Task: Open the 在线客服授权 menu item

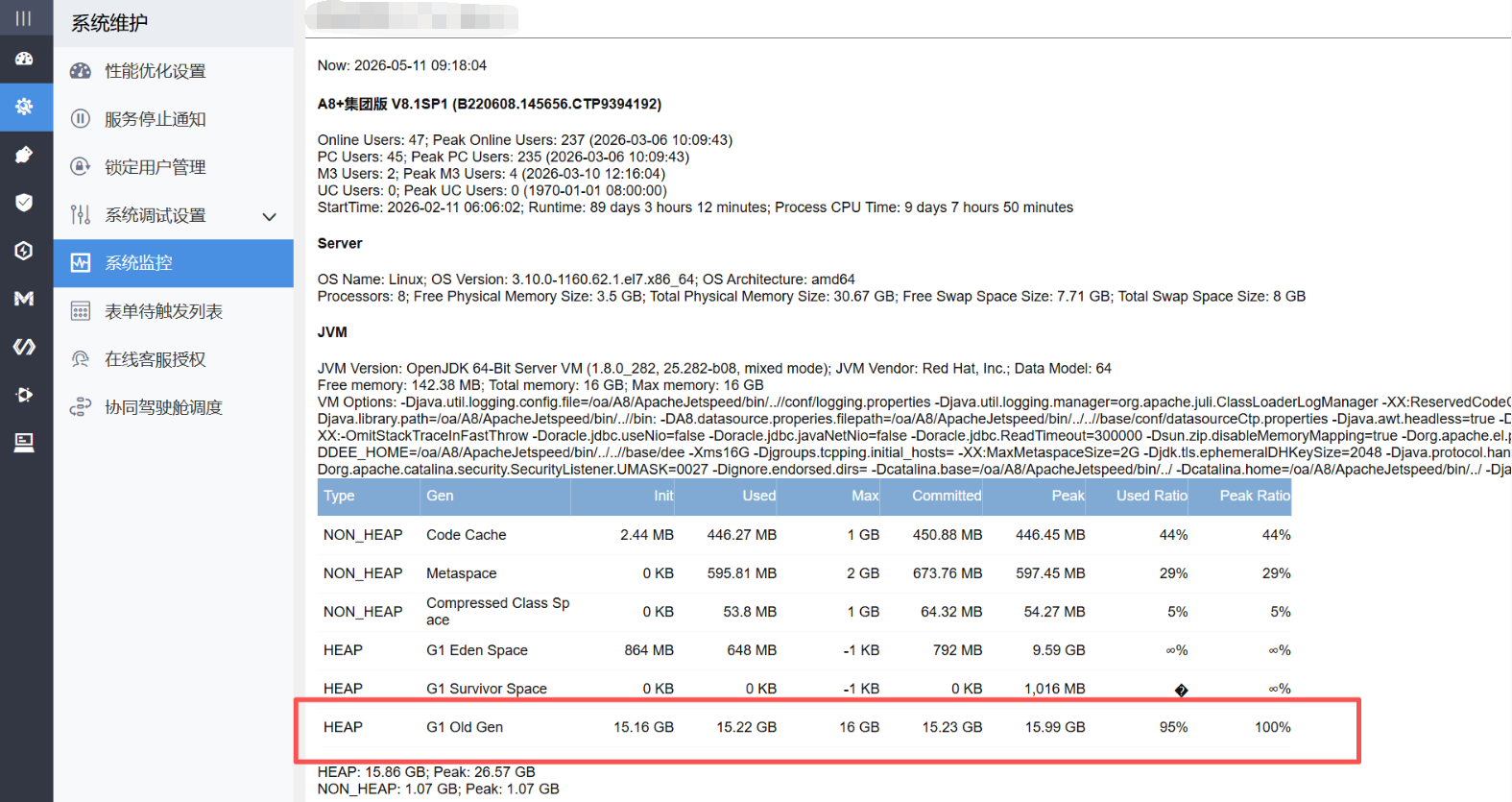Action: click(174, 359)
